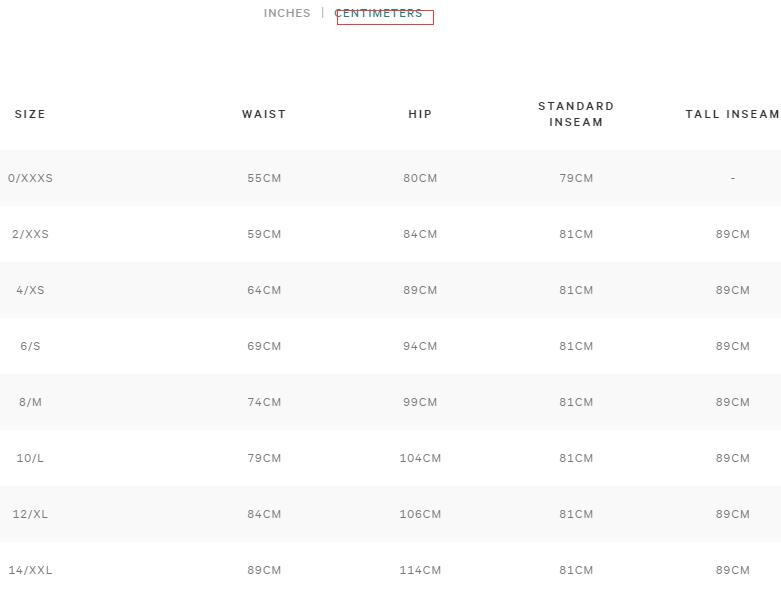Select the Centimeters unit option
The image size is (781, 600).
(x=379, y=14)
